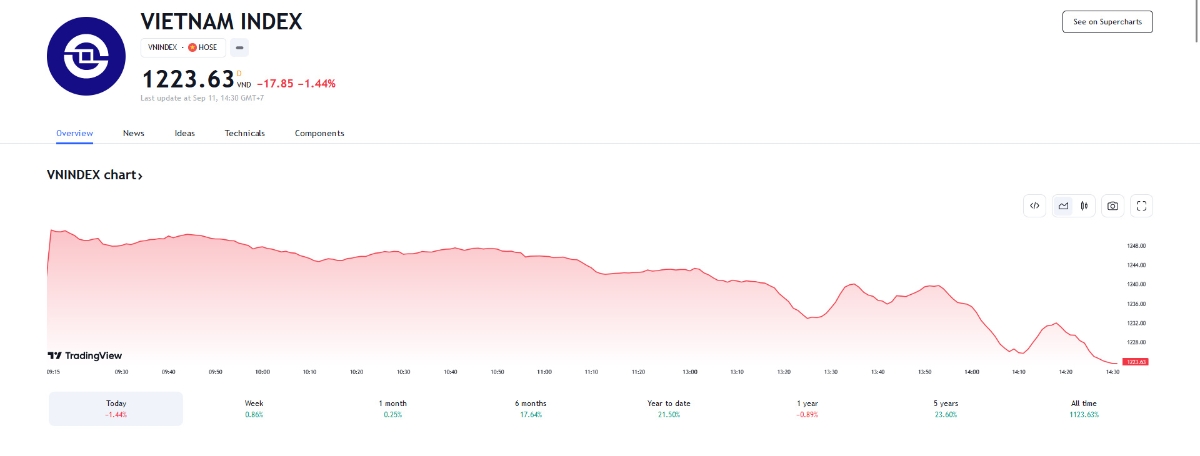This screenshot has width=1200, height=456.
Task: Switch to the area chart style
Action: 1063,206
